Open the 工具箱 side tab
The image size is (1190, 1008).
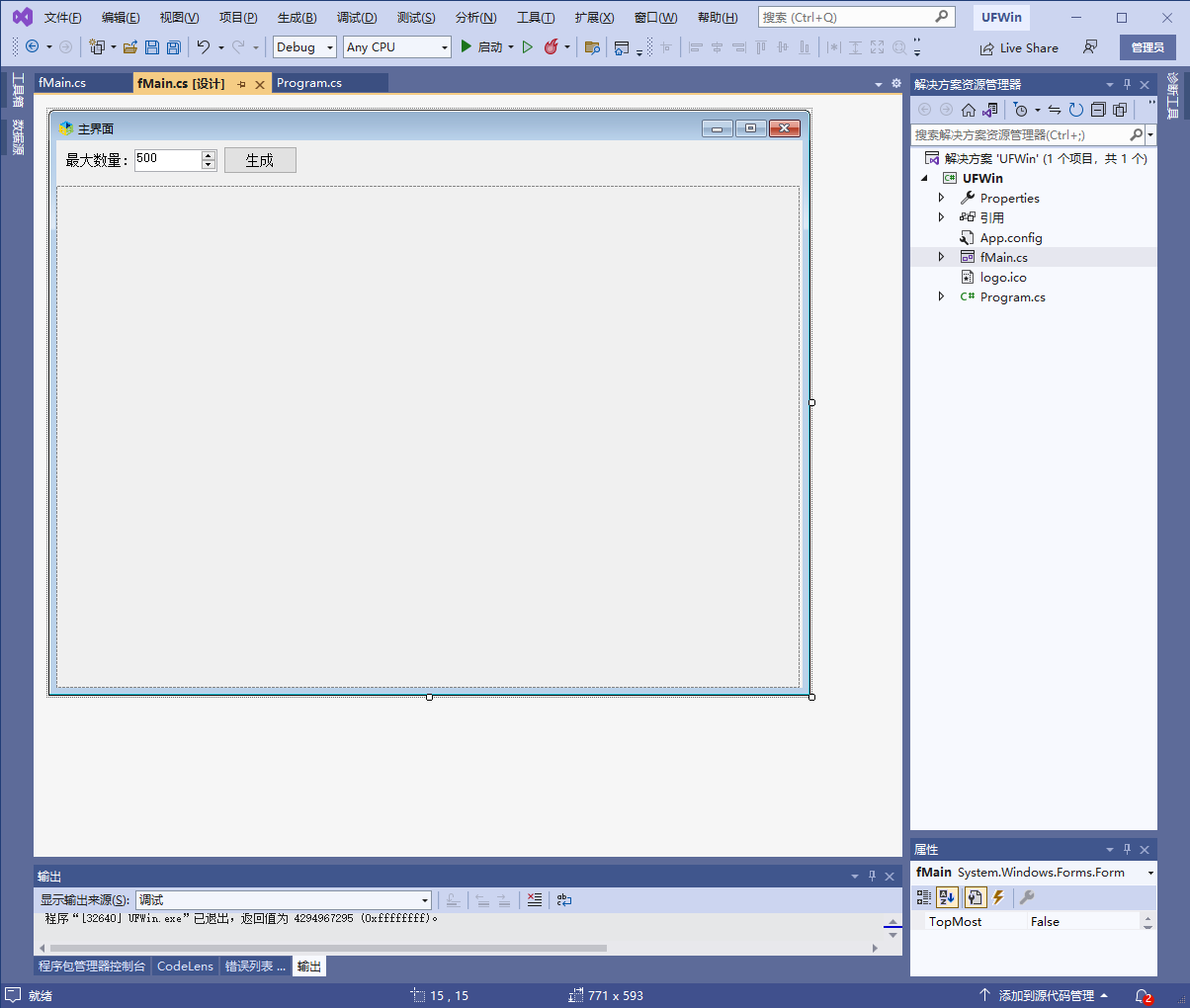18,90
